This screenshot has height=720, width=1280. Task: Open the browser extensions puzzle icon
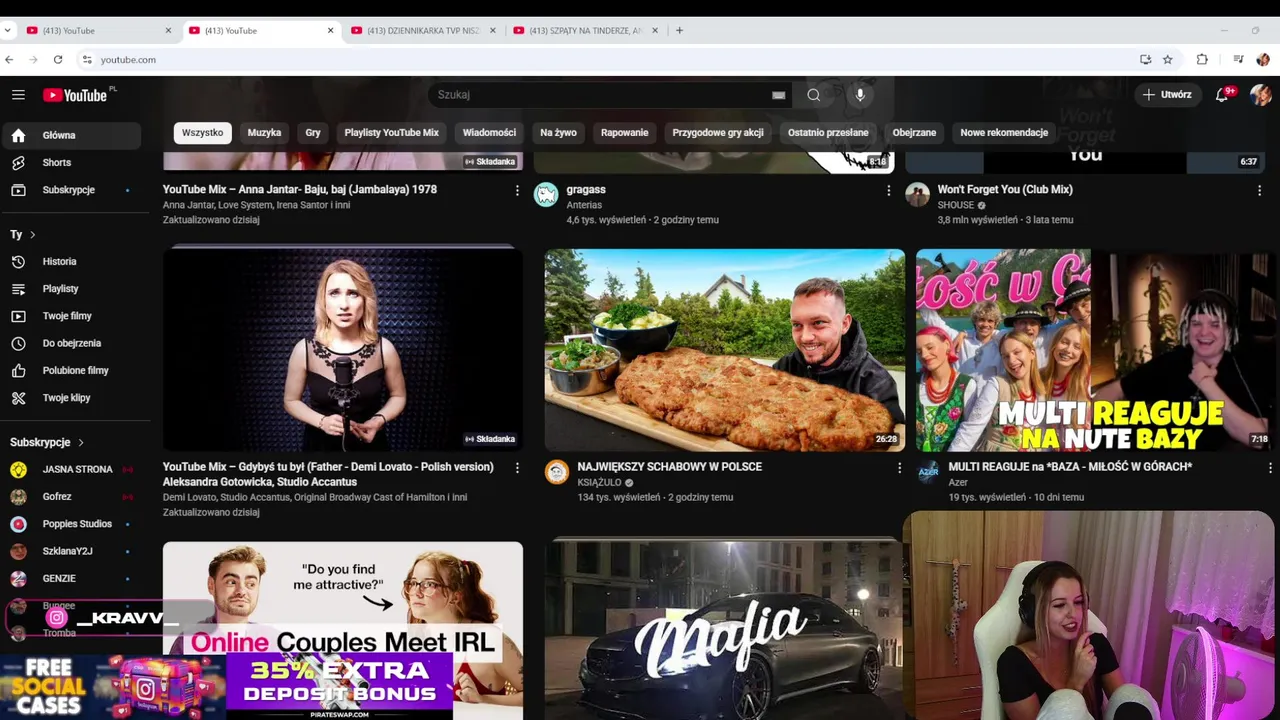pyautogui.click(x=1202, y=60)
